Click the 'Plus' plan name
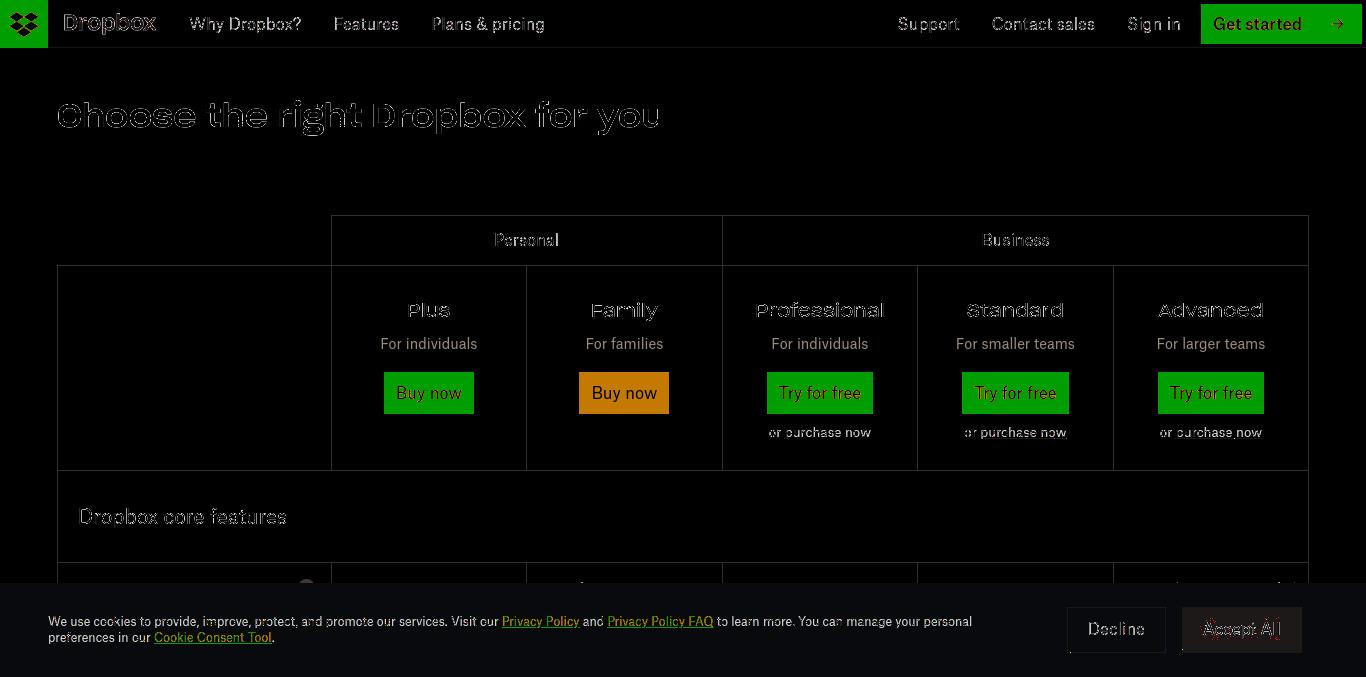Viewport: 1366px width, 677px height. [x=429, y=310]
